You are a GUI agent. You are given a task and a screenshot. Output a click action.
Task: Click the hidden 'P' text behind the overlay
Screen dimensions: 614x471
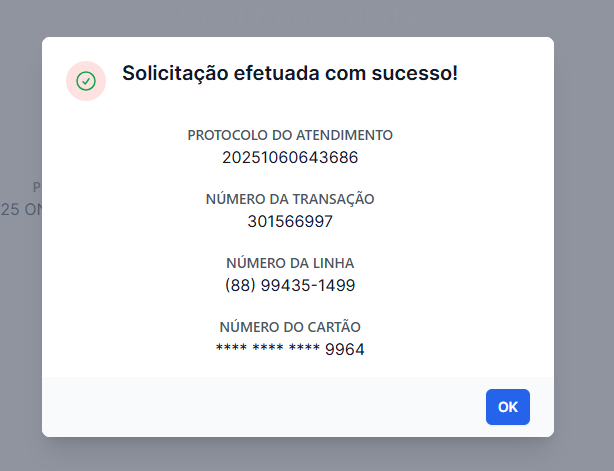[x=37, y=187]
